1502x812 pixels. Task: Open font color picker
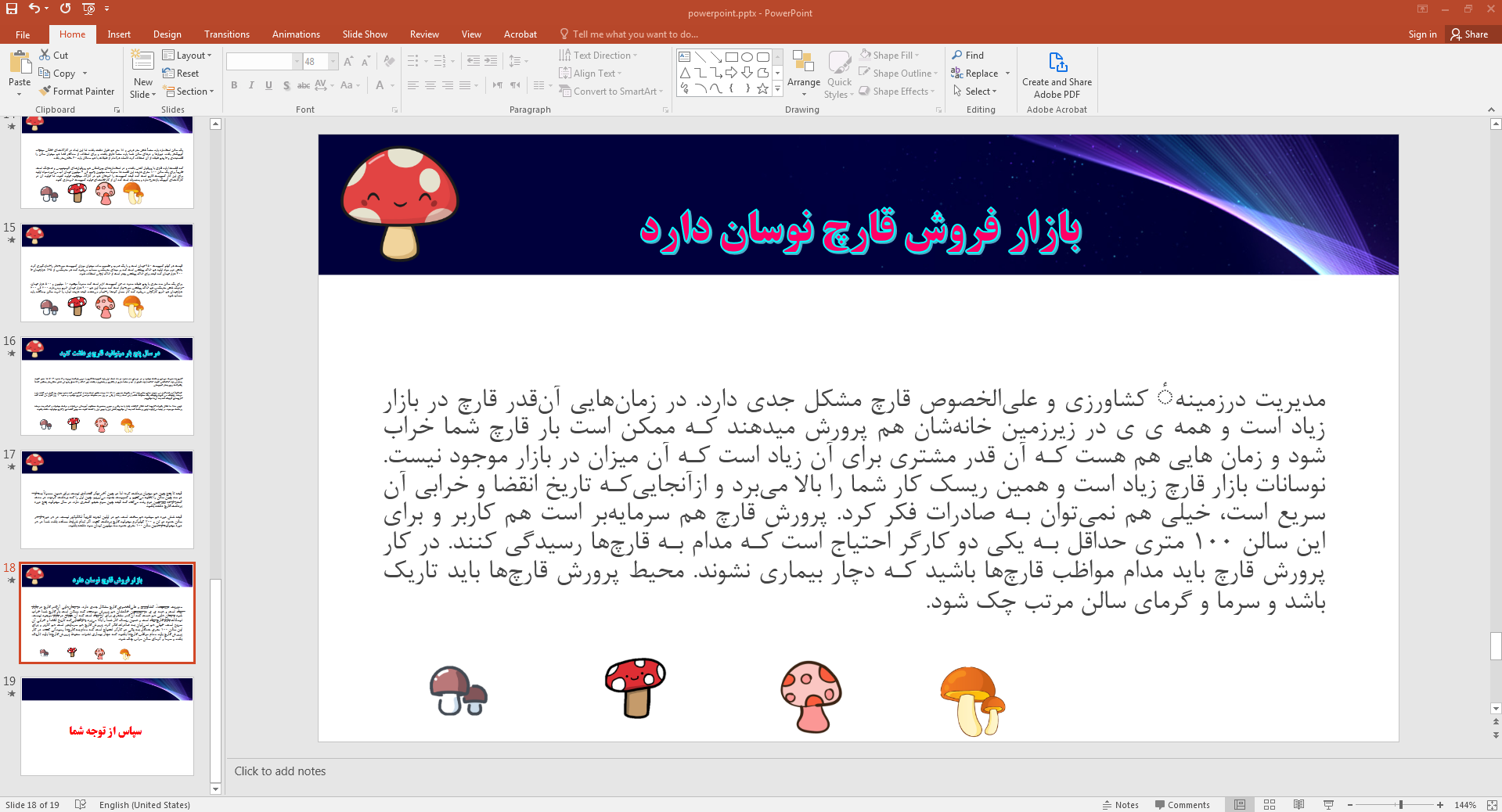380,85
